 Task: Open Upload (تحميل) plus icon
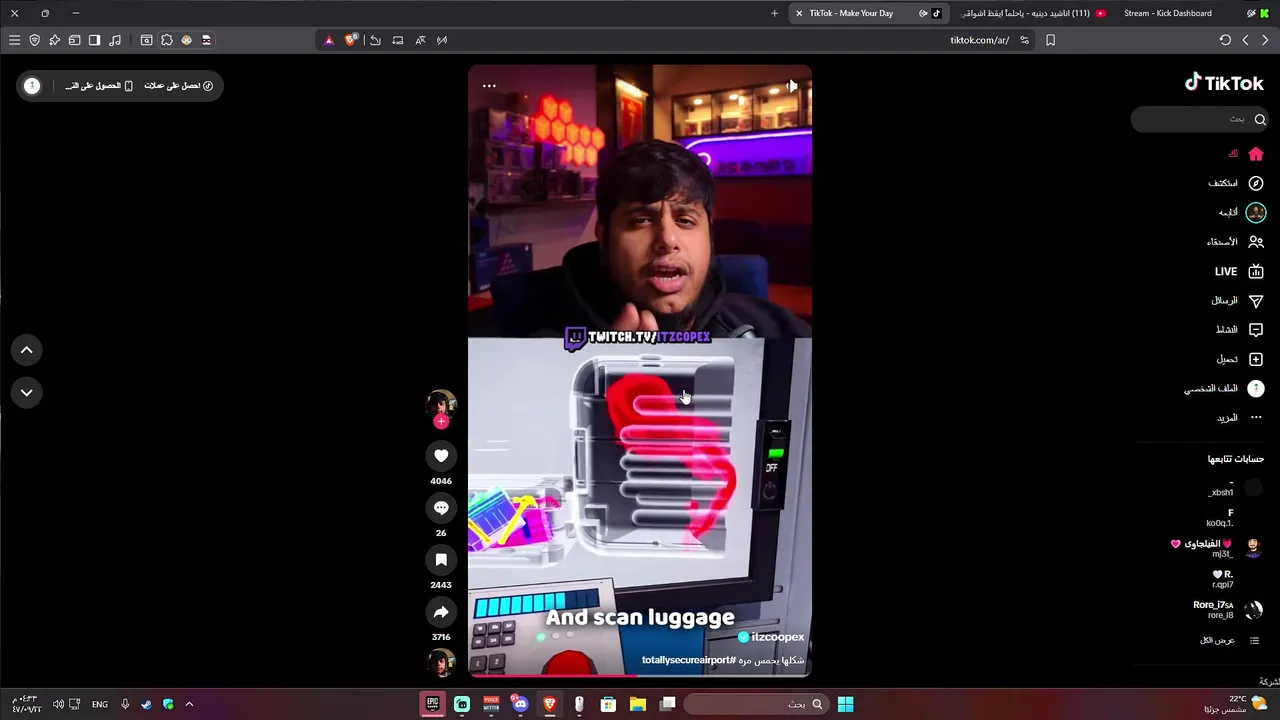pyautogui.click(x=1256, y=359)
